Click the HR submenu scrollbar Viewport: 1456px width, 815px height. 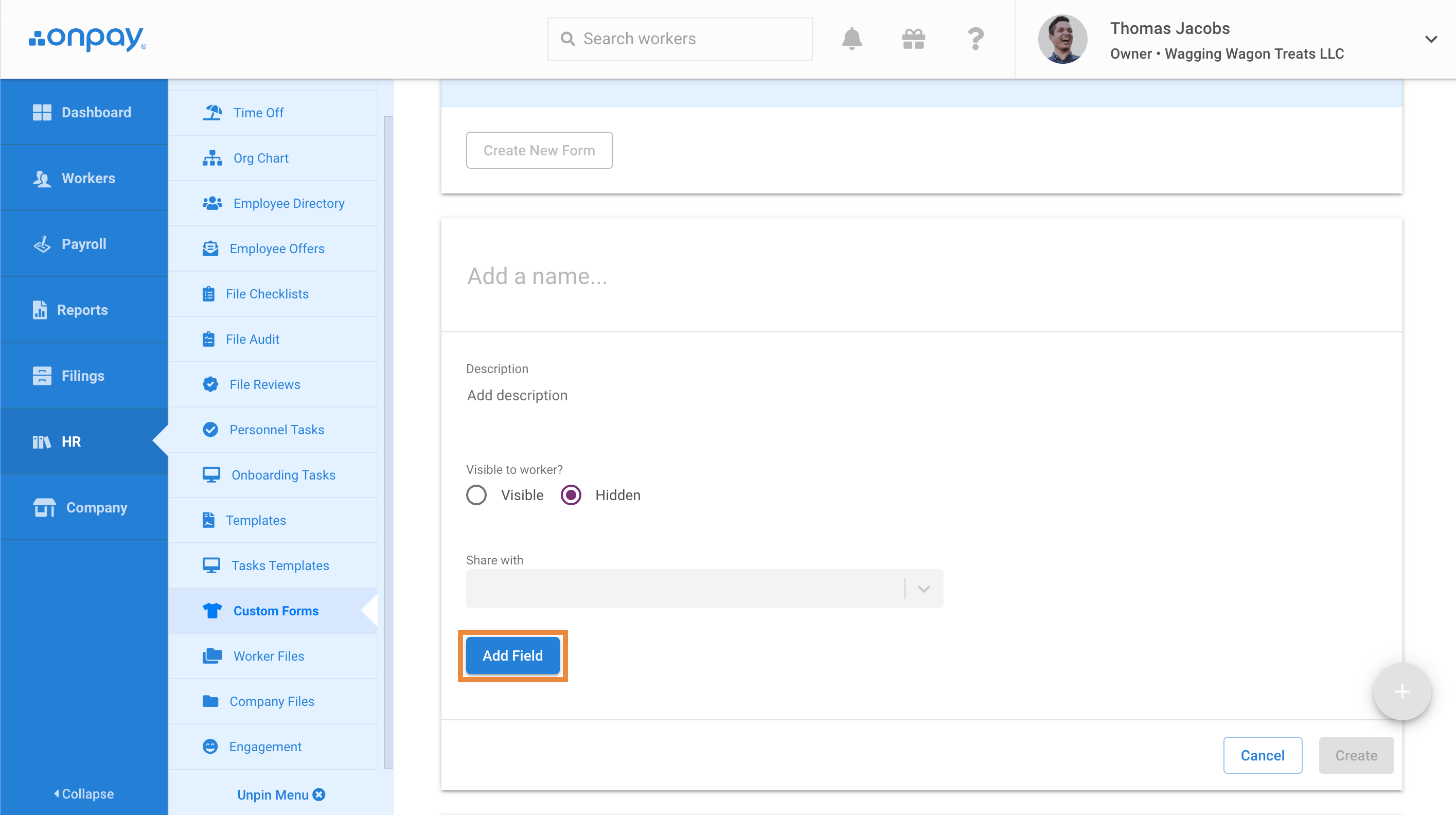(x=388, y=442)
